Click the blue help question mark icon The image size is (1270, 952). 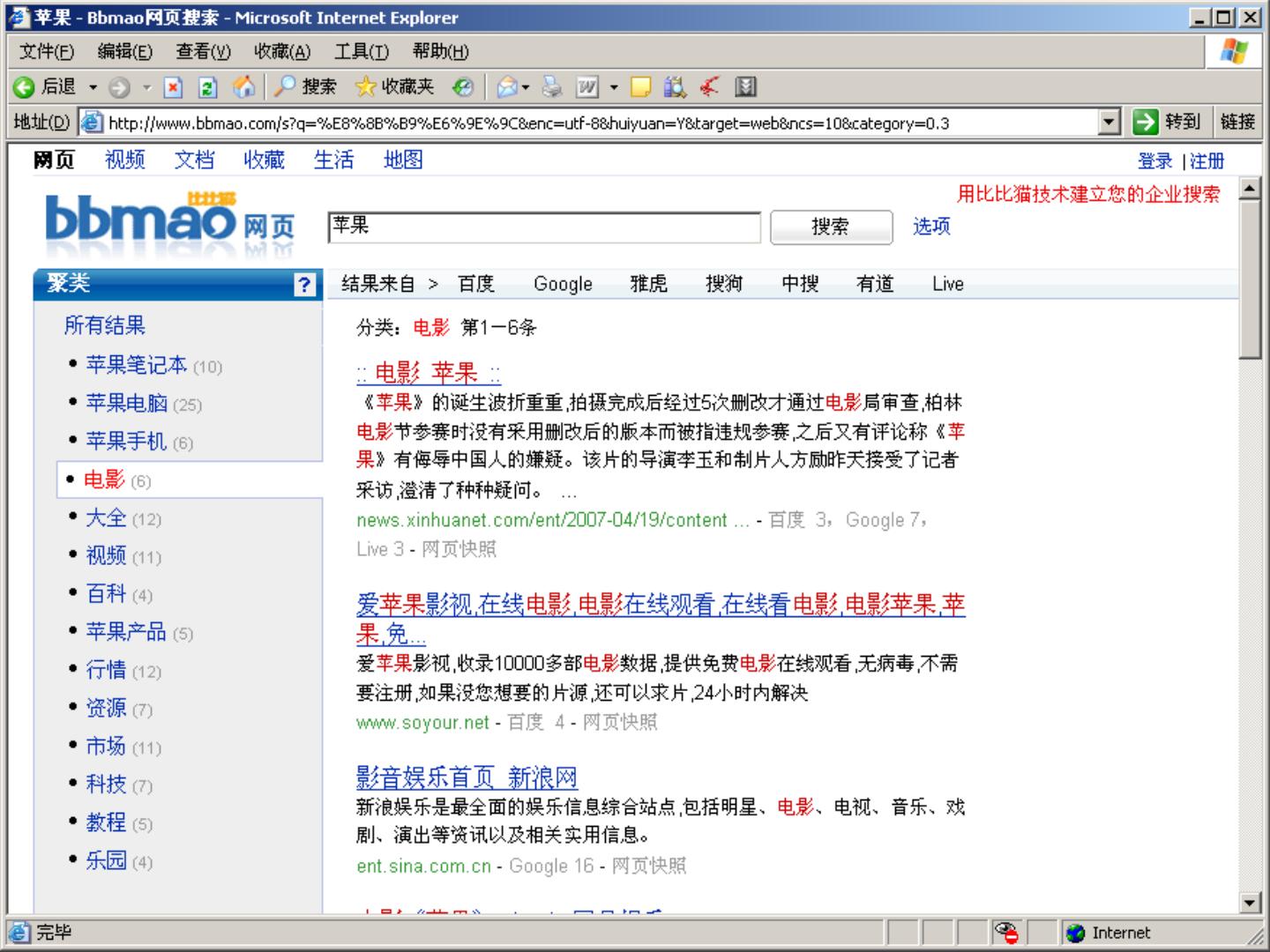coord(304,284)
